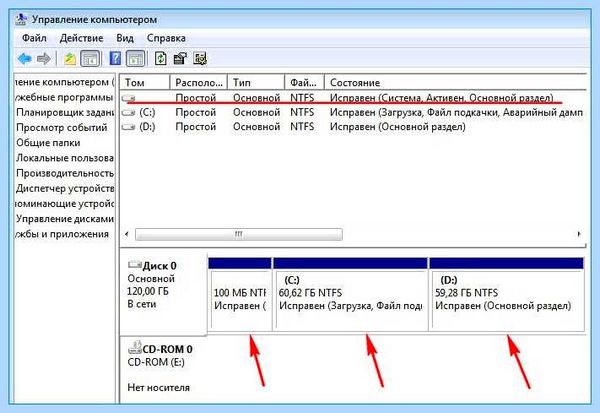Viewport: 600px width, 413px height.
Task: Click the Back arrow toolbar icon
Action: [x=25, y=59]
